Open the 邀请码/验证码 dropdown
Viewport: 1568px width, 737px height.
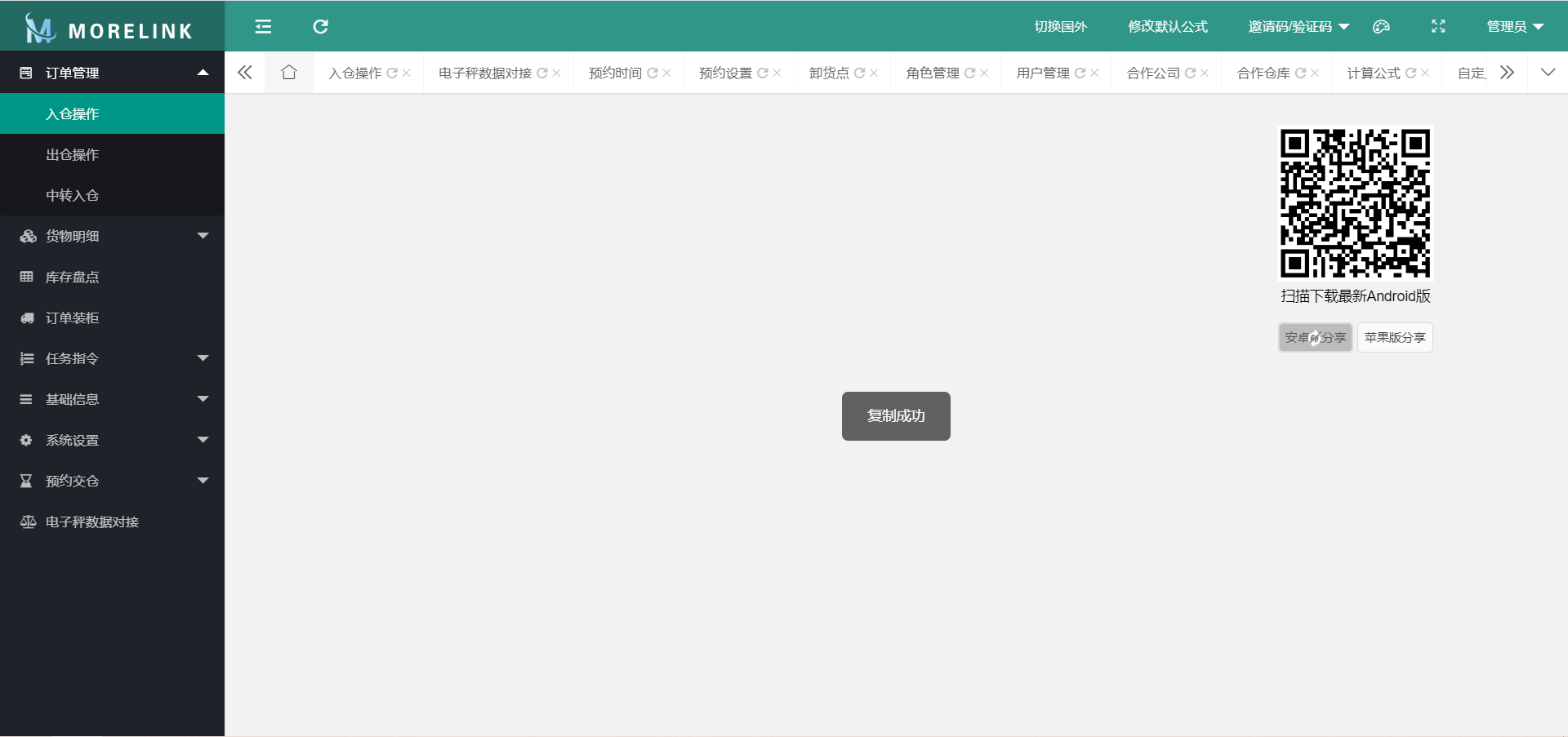pos(1298,27)
